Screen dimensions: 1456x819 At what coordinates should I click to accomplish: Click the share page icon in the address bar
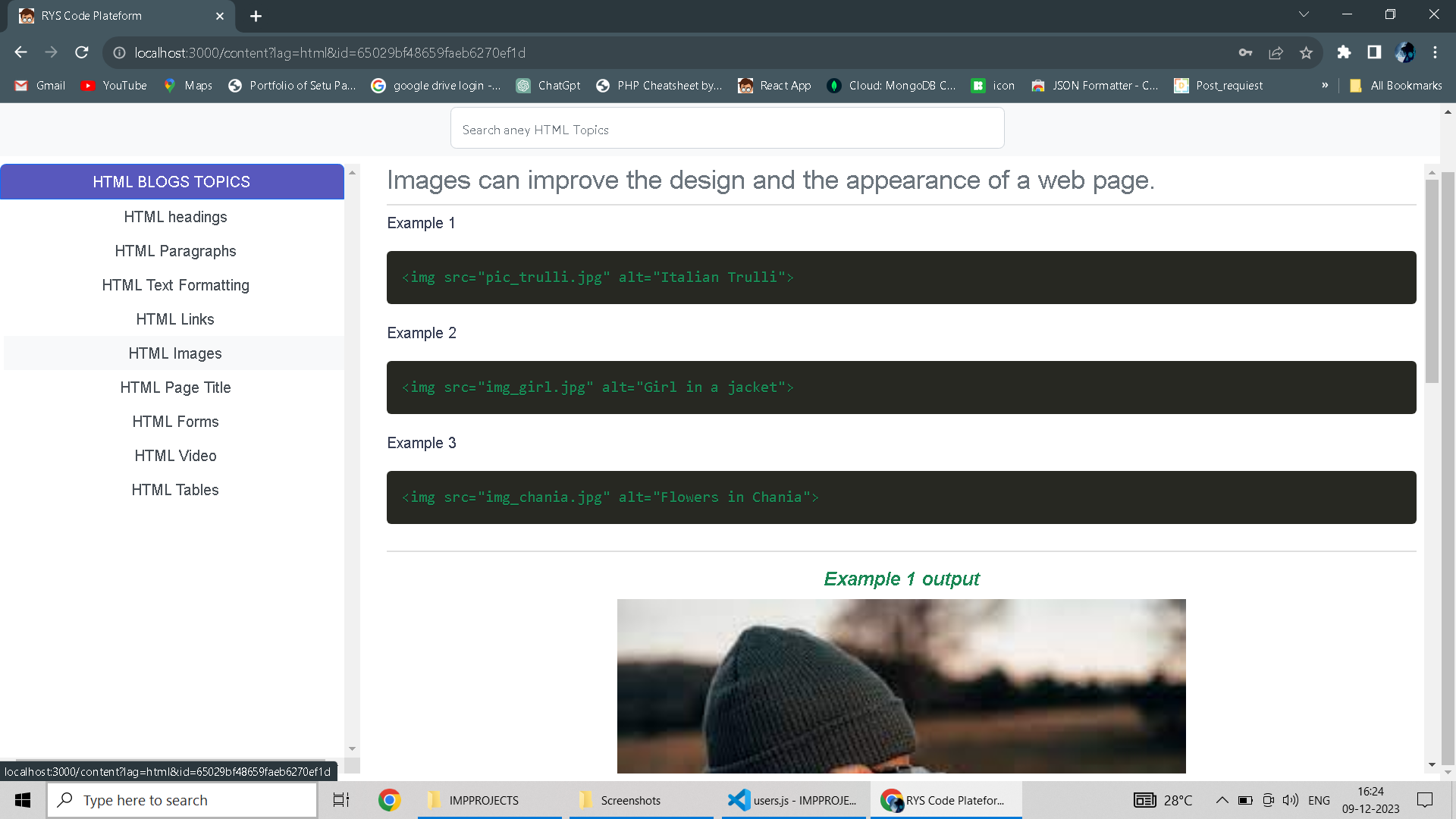(1276, 52)
